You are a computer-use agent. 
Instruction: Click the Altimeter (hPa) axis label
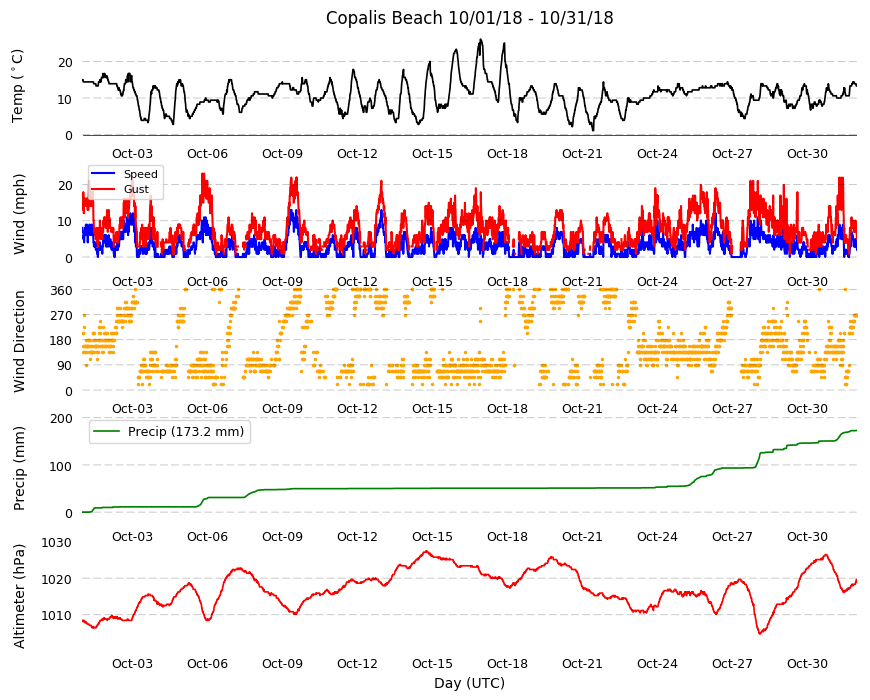[x=19, y=596]
